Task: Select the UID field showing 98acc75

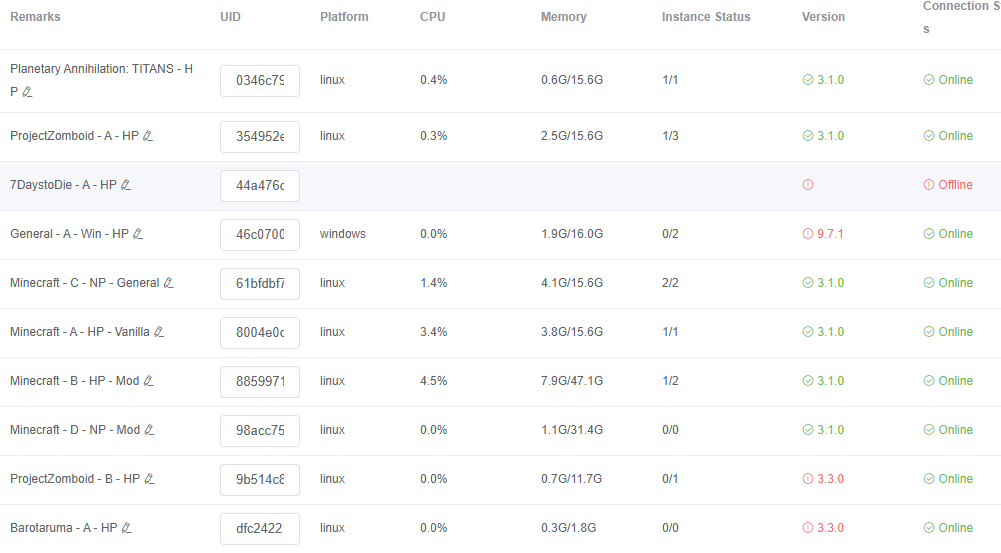Action: [260, 430]
